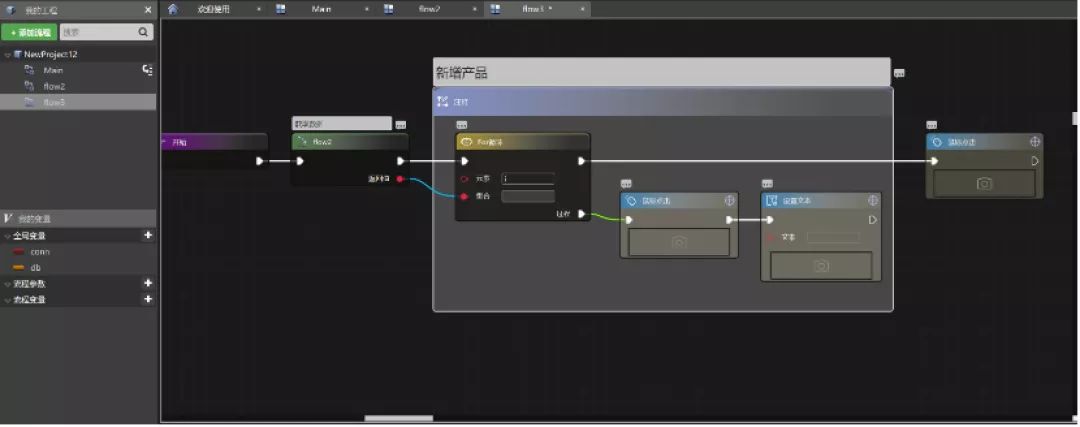Click the screenshot placeholder of click node inside group
This screenshot has height=427, width=1080.
click(x=679, y=242)
